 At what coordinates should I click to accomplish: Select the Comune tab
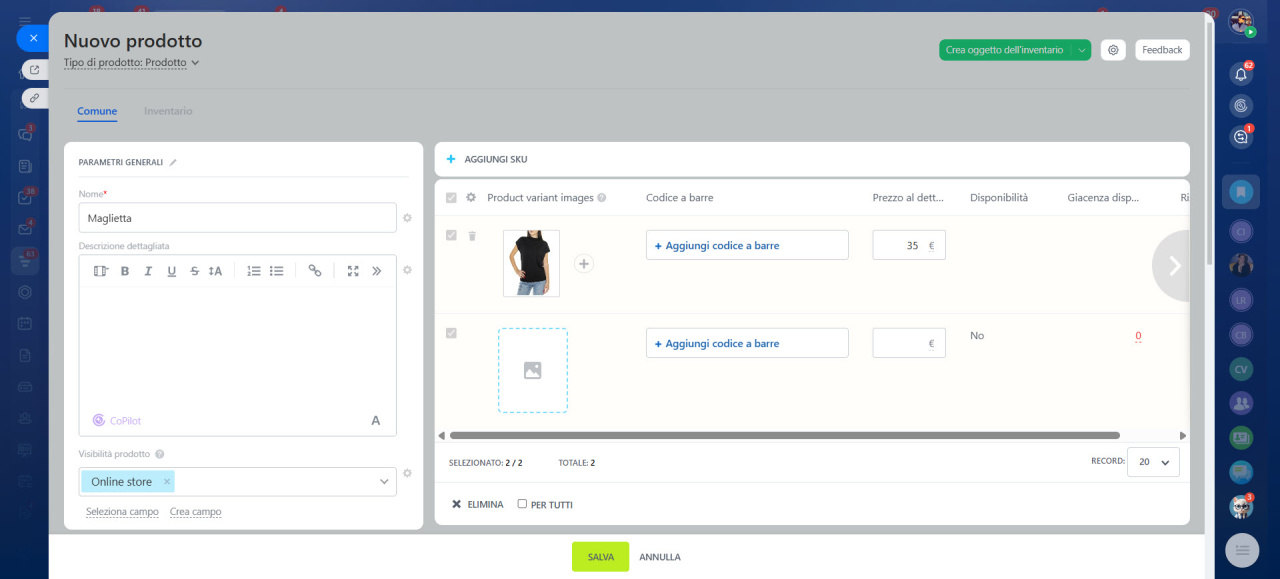coord(97,111)
